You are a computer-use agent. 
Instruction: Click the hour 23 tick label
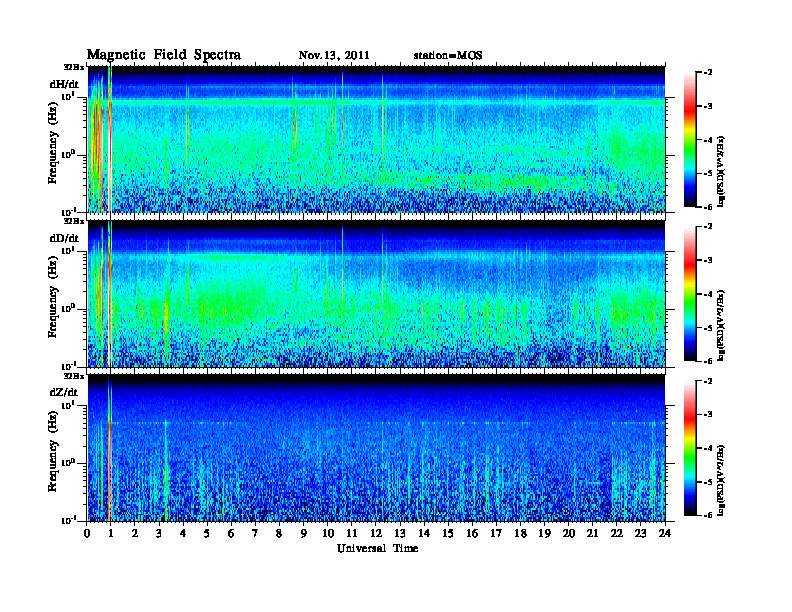pyautogui.click(x=640, y=533)
